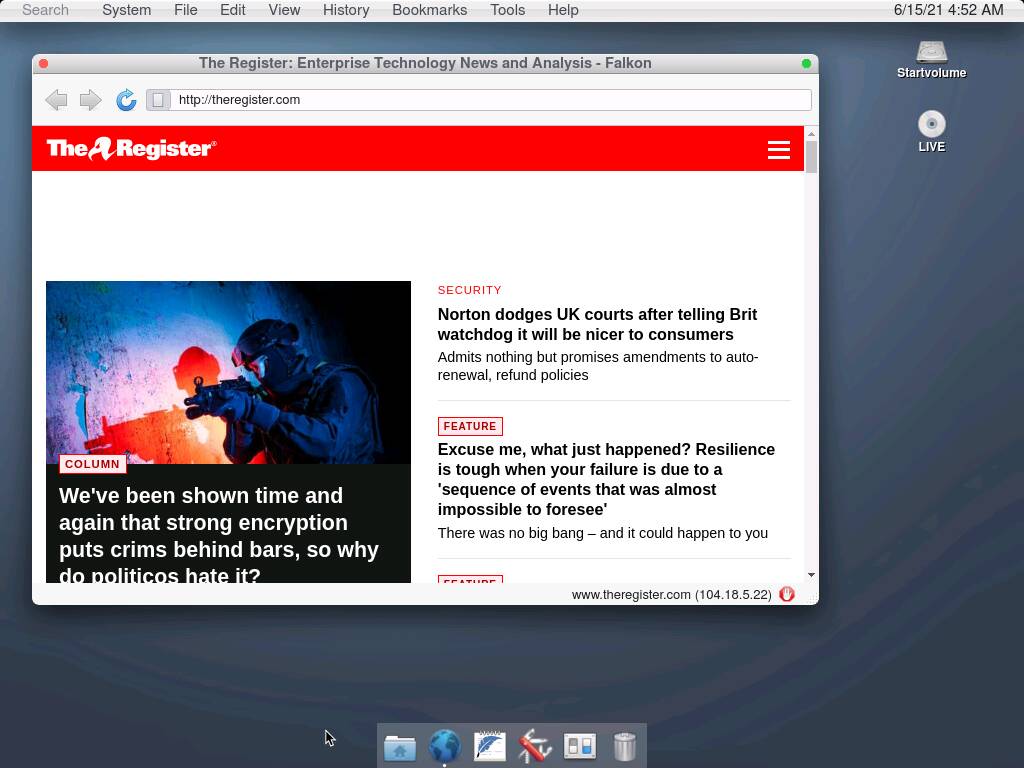Open the Bookmarks menu
This screenshot has width=1024, height=768.
click(430, 10)
